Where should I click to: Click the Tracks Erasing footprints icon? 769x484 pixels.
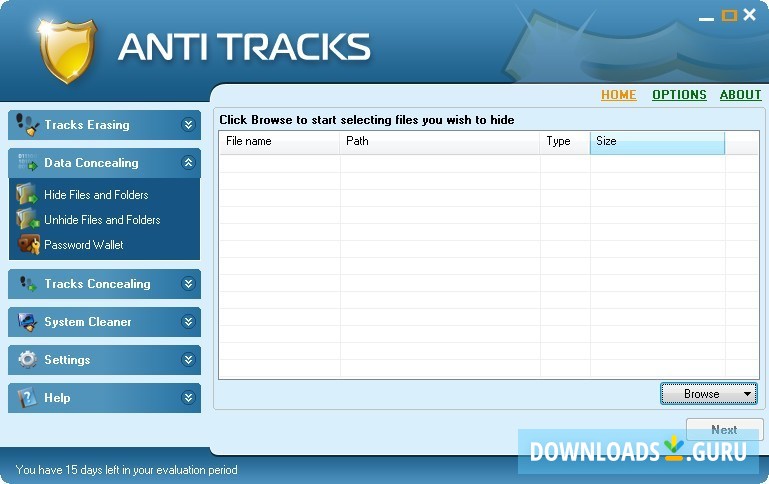pos(27,125)
